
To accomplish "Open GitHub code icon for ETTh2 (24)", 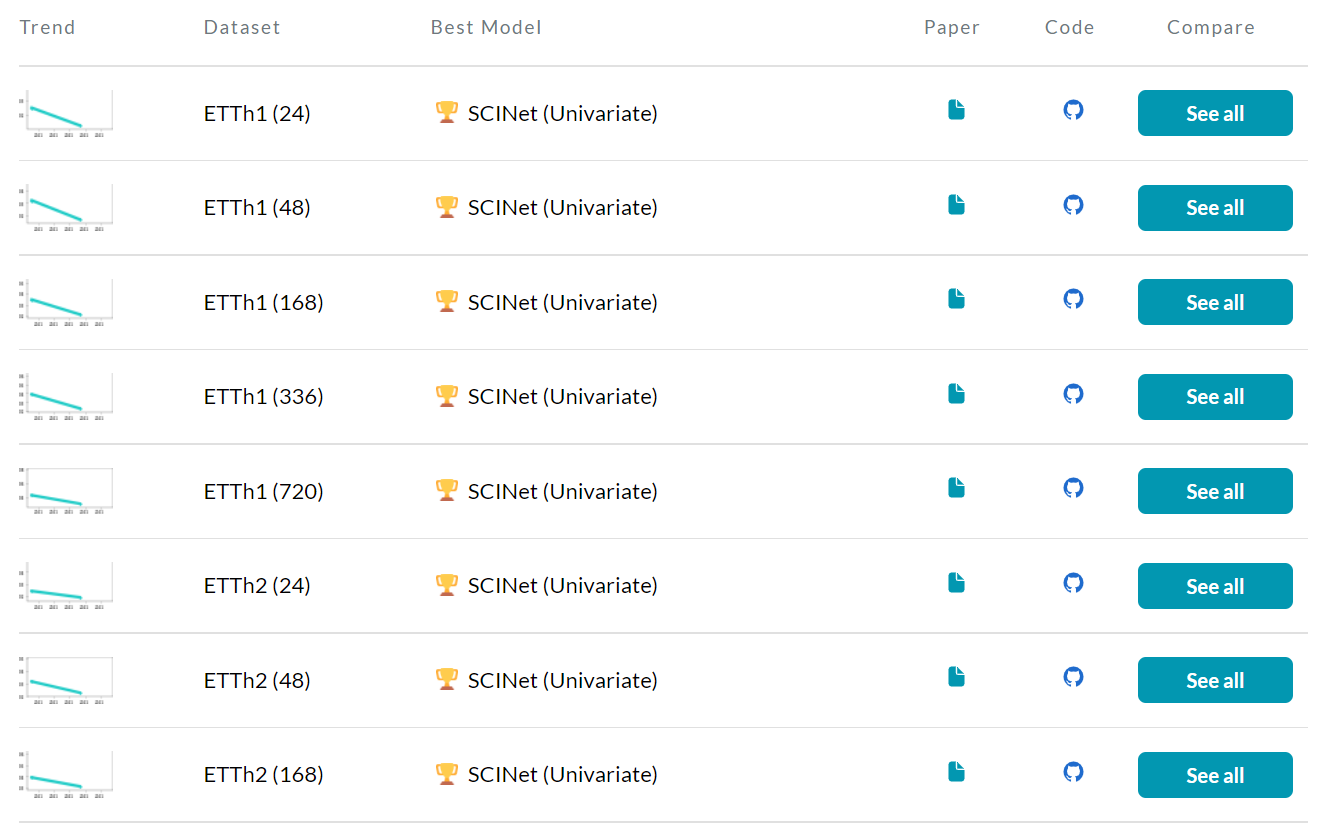I will pyautogui.click(x=1073, y=583).
